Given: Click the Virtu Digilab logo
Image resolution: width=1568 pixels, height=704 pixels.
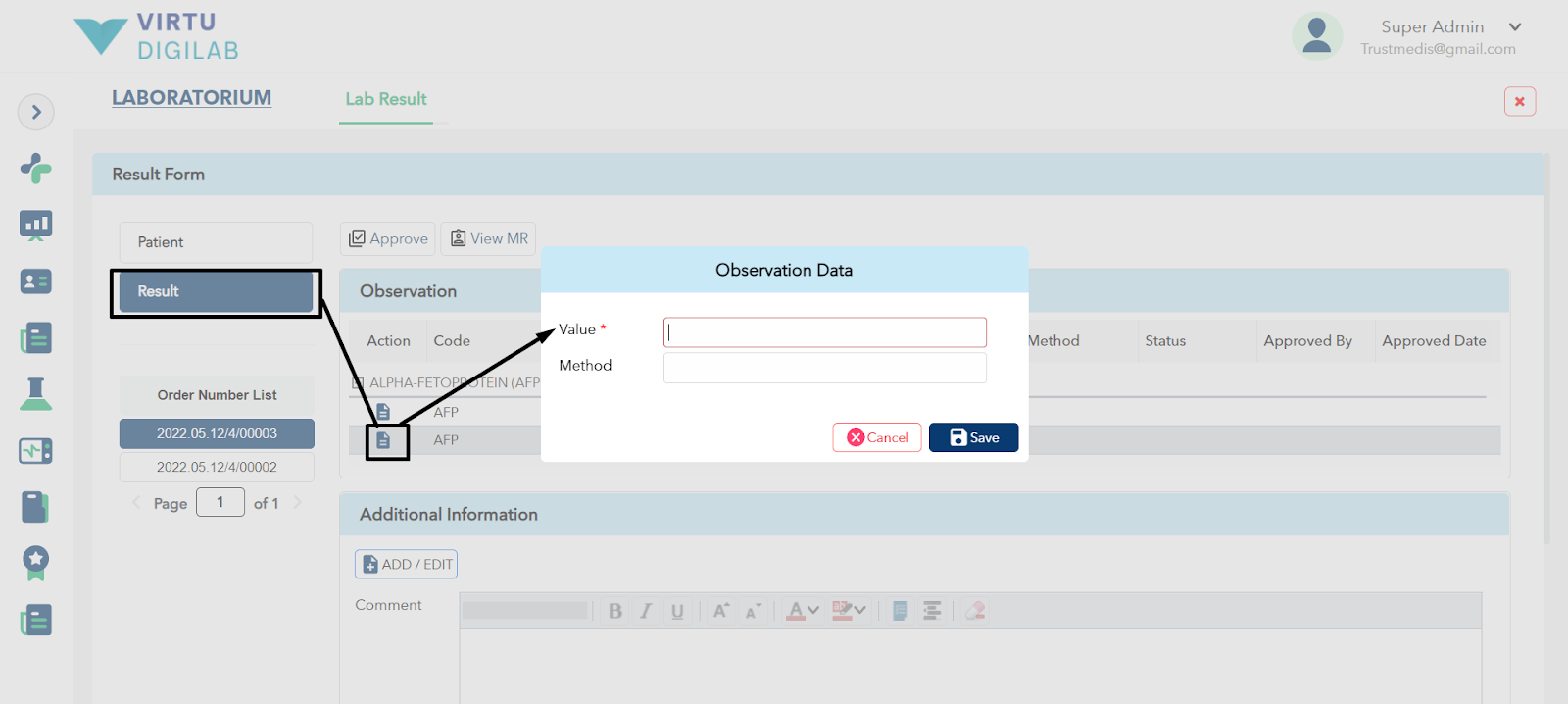Looking at the screenshot, I should click(x=157, y=36).
